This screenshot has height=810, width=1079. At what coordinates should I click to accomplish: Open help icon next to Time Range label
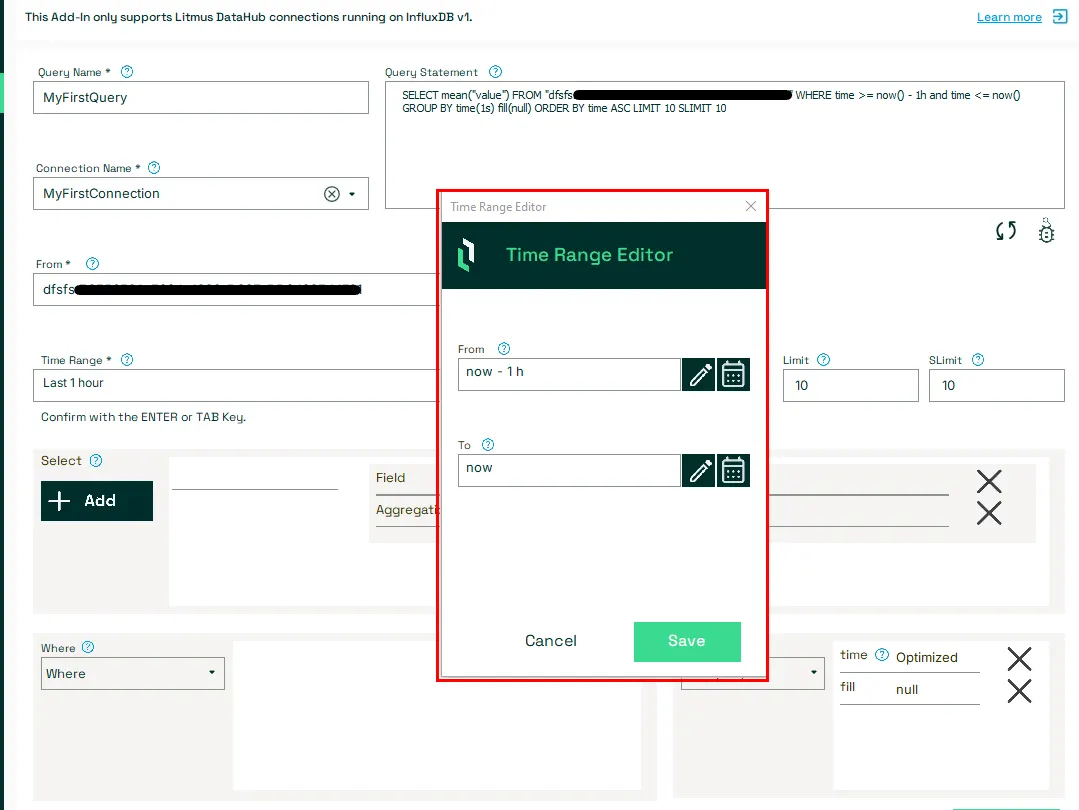[127, 360]
